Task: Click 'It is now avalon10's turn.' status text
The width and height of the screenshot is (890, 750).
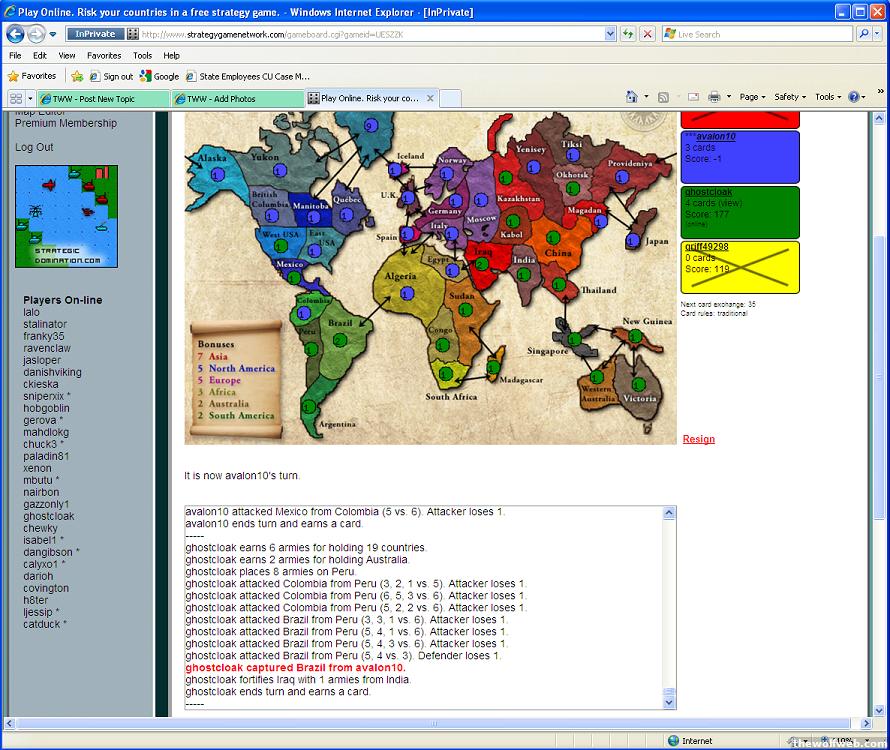Action: (242, 476)
